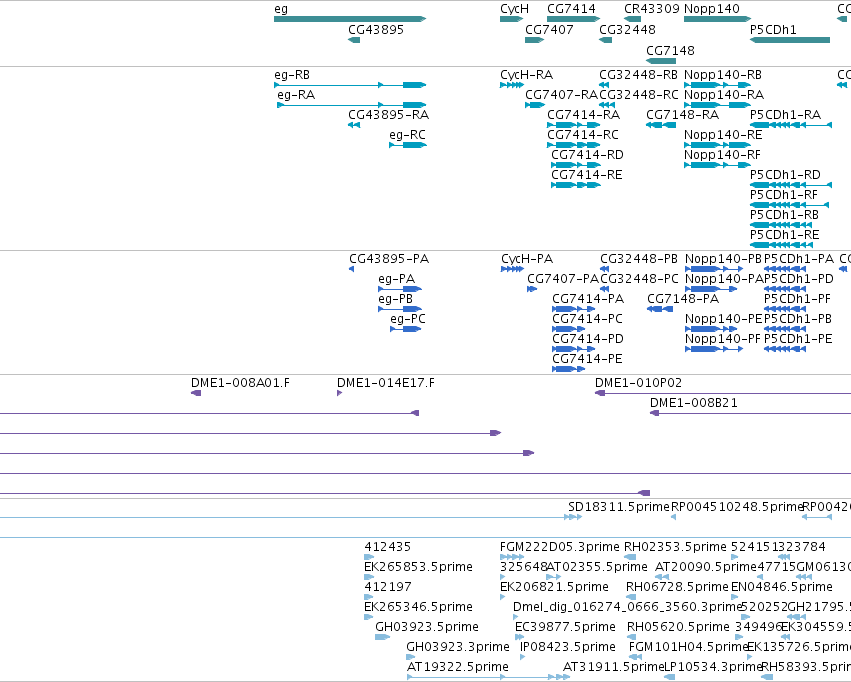This screenshot has height=682, width=851.
Task: Click protein CG7414-PE
Action: [x=569, y=369]
